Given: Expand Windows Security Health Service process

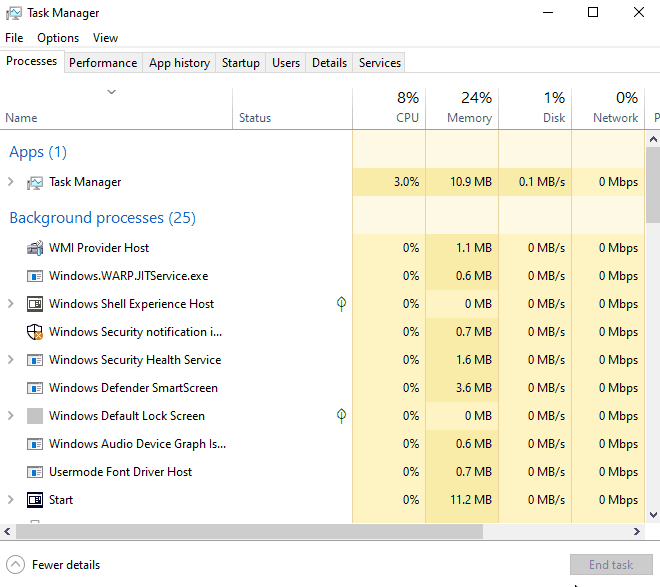Looking at the screenshot, I should coord(11,360).
